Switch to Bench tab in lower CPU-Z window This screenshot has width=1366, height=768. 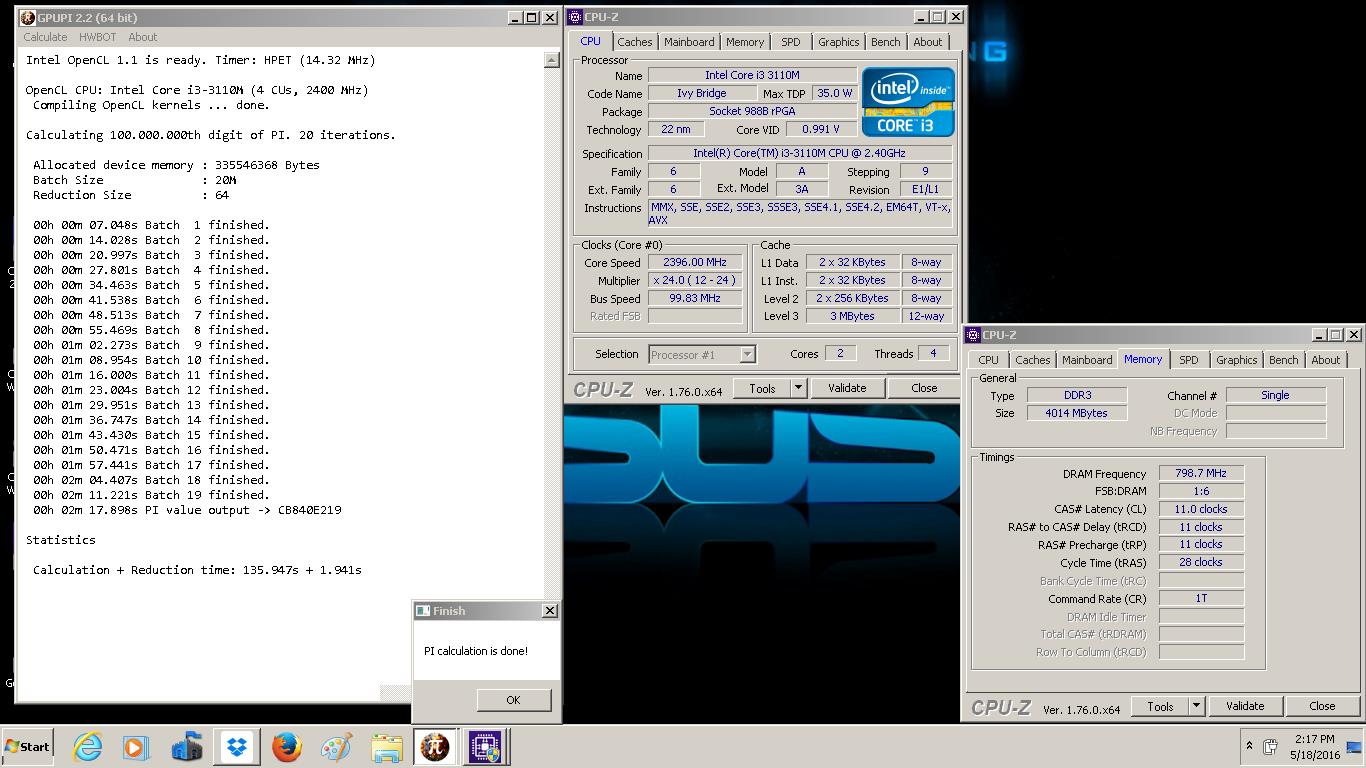click(x=1283, y=360)
